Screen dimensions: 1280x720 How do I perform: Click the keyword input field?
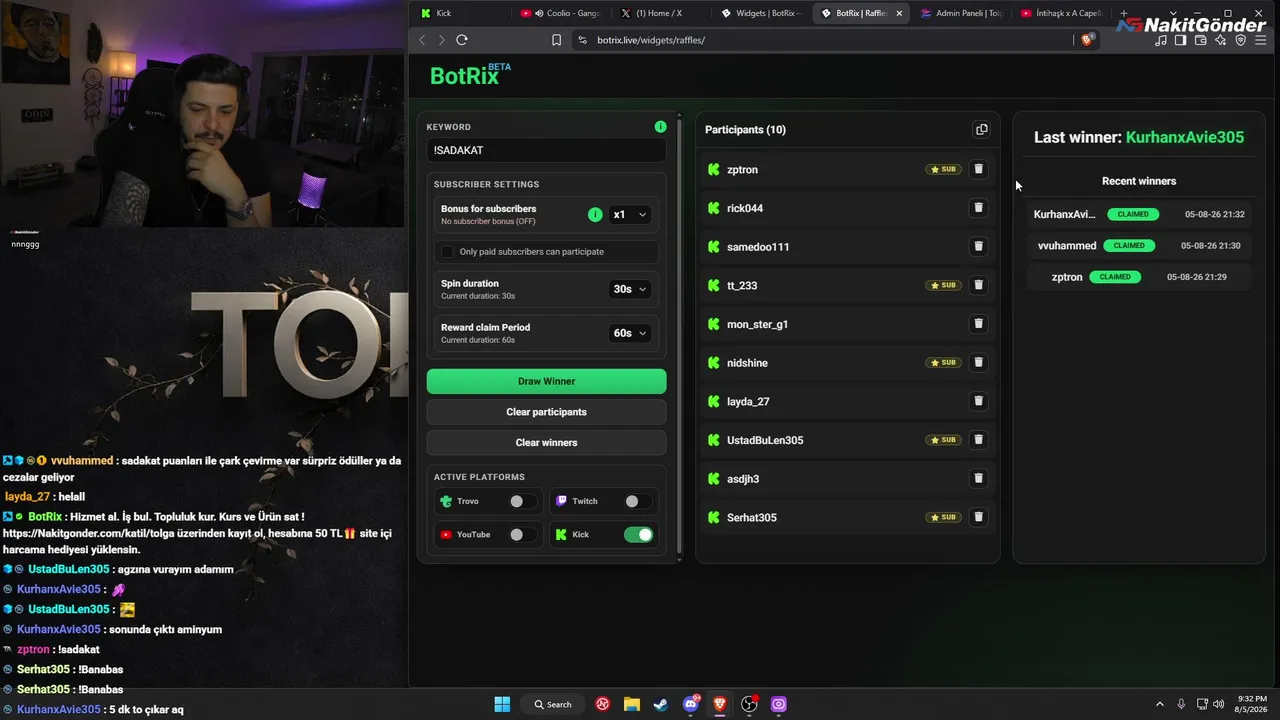point(546,150)
